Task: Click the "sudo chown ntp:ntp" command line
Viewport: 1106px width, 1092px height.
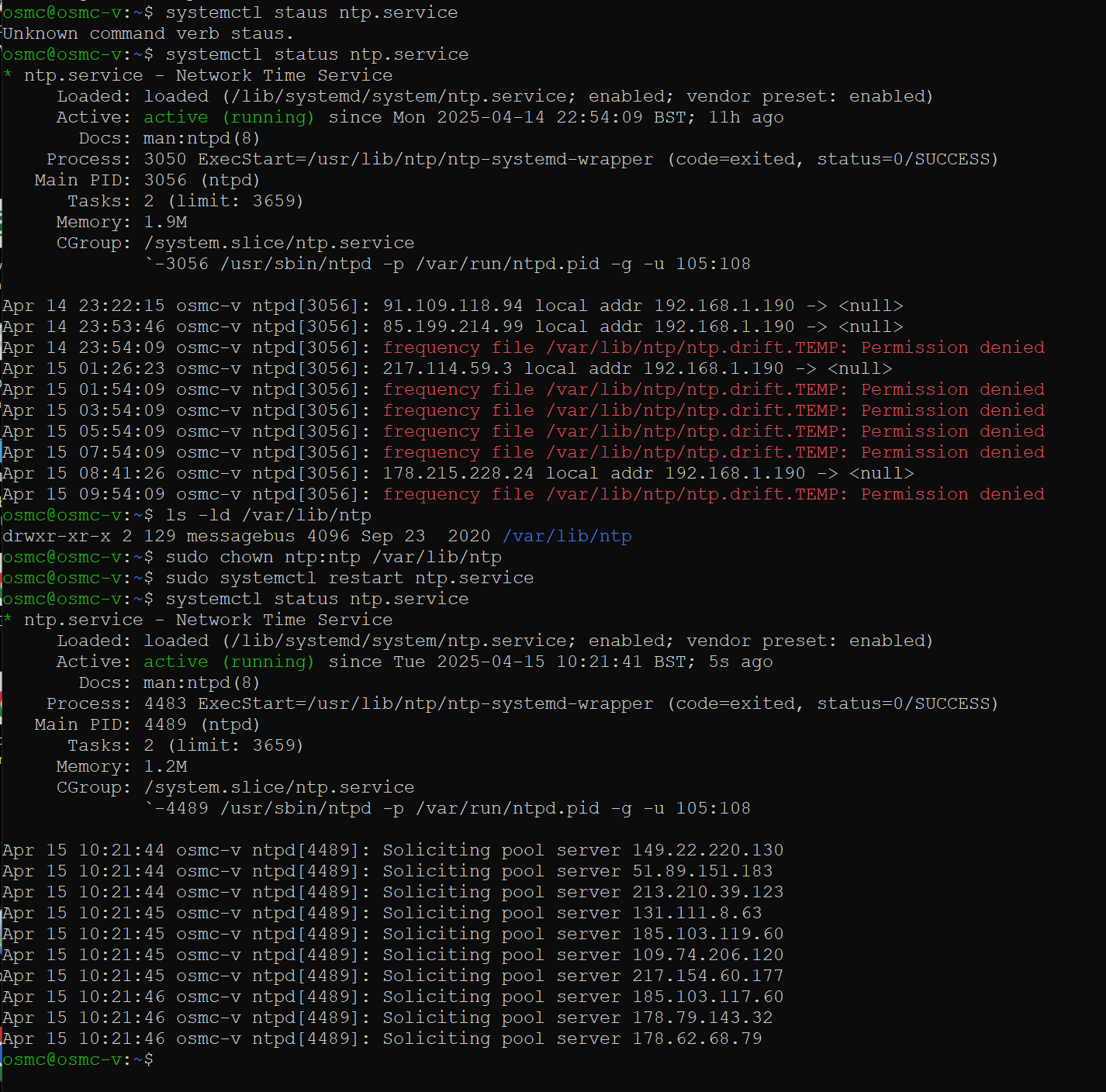Action: pos(333,557)
